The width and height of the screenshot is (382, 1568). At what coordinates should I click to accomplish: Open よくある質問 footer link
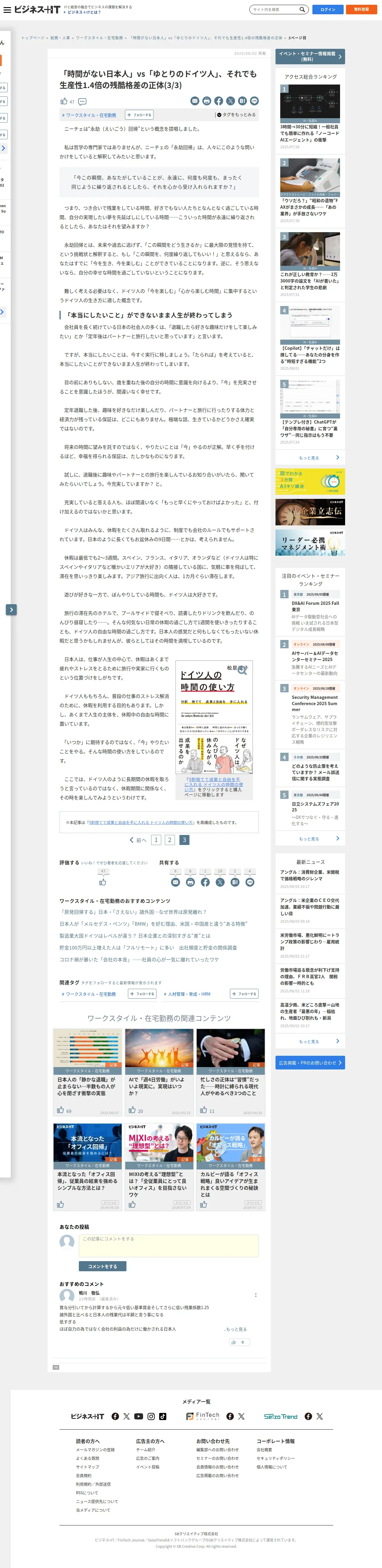87,1458
